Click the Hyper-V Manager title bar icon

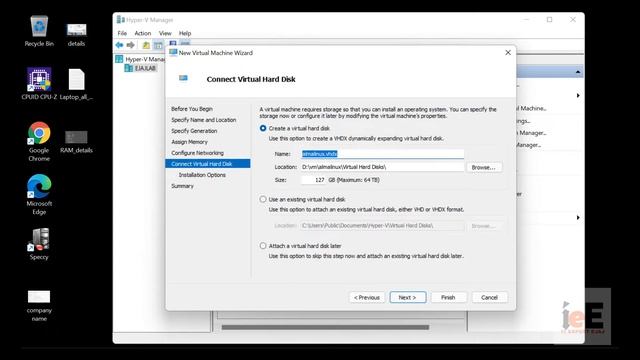pos(120,20)
